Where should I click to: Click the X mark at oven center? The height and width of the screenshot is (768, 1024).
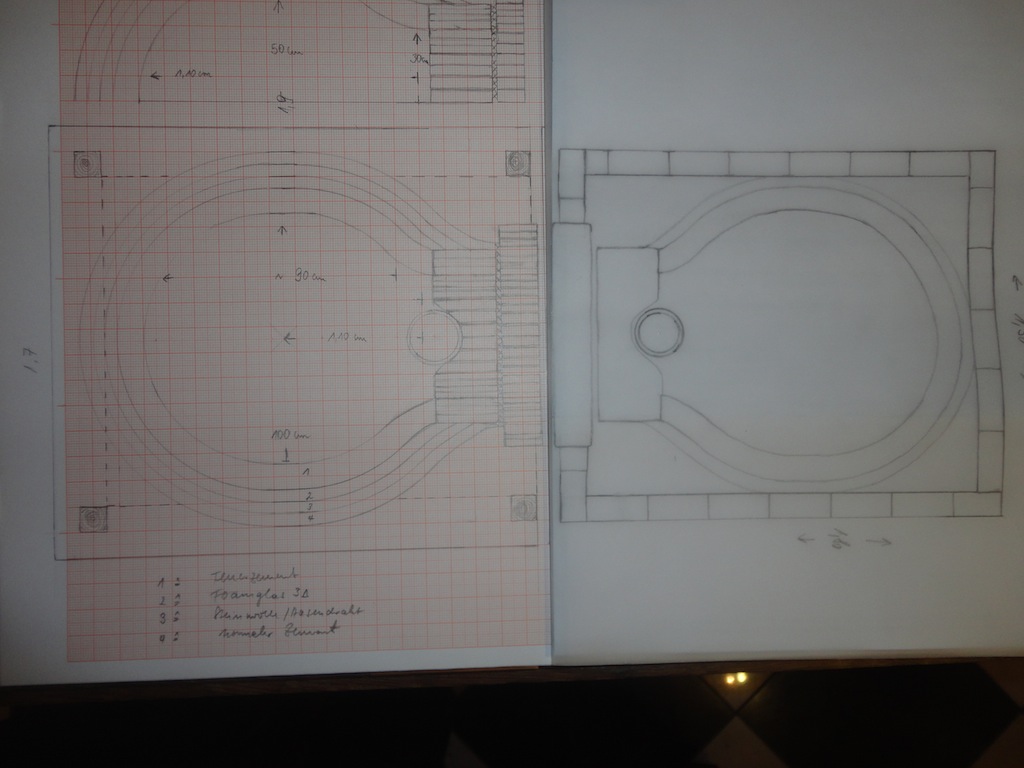point(289,339)
